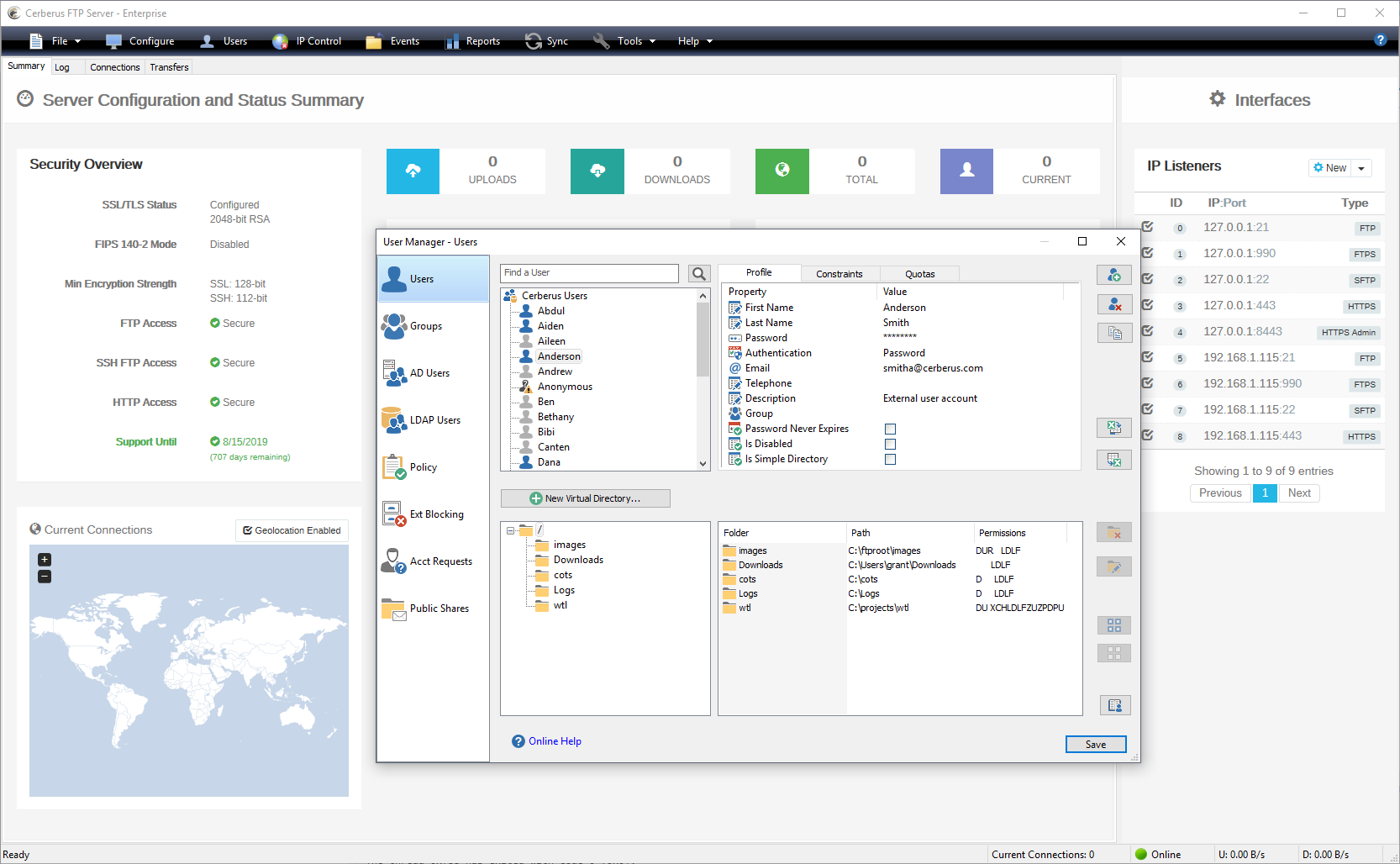Click the add new user icon
The width and height of the screenshot is (1400, 864).
[x=1114, y=275]
